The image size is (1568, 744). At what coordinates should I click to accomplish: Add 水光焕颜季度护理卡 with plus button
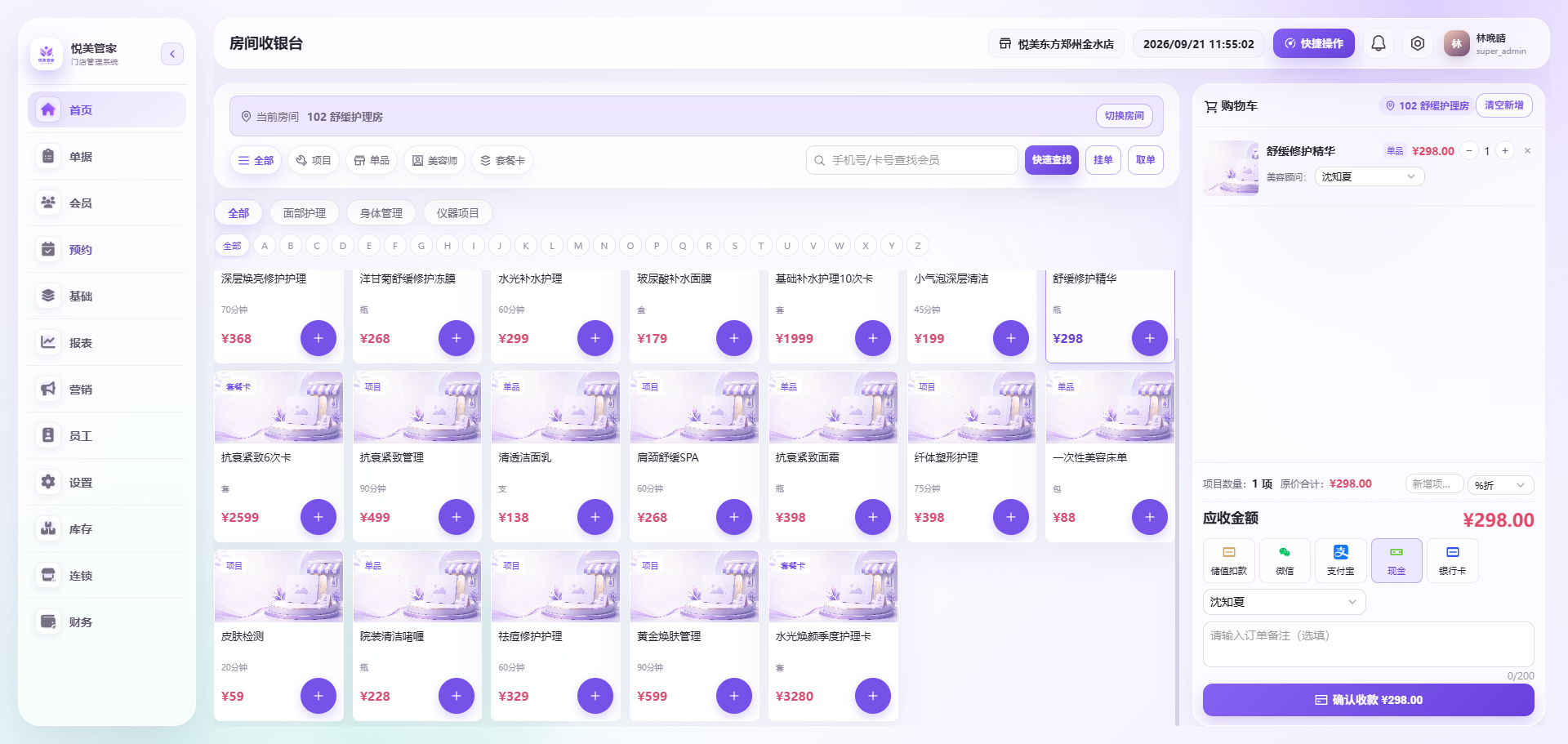[873, 696]
